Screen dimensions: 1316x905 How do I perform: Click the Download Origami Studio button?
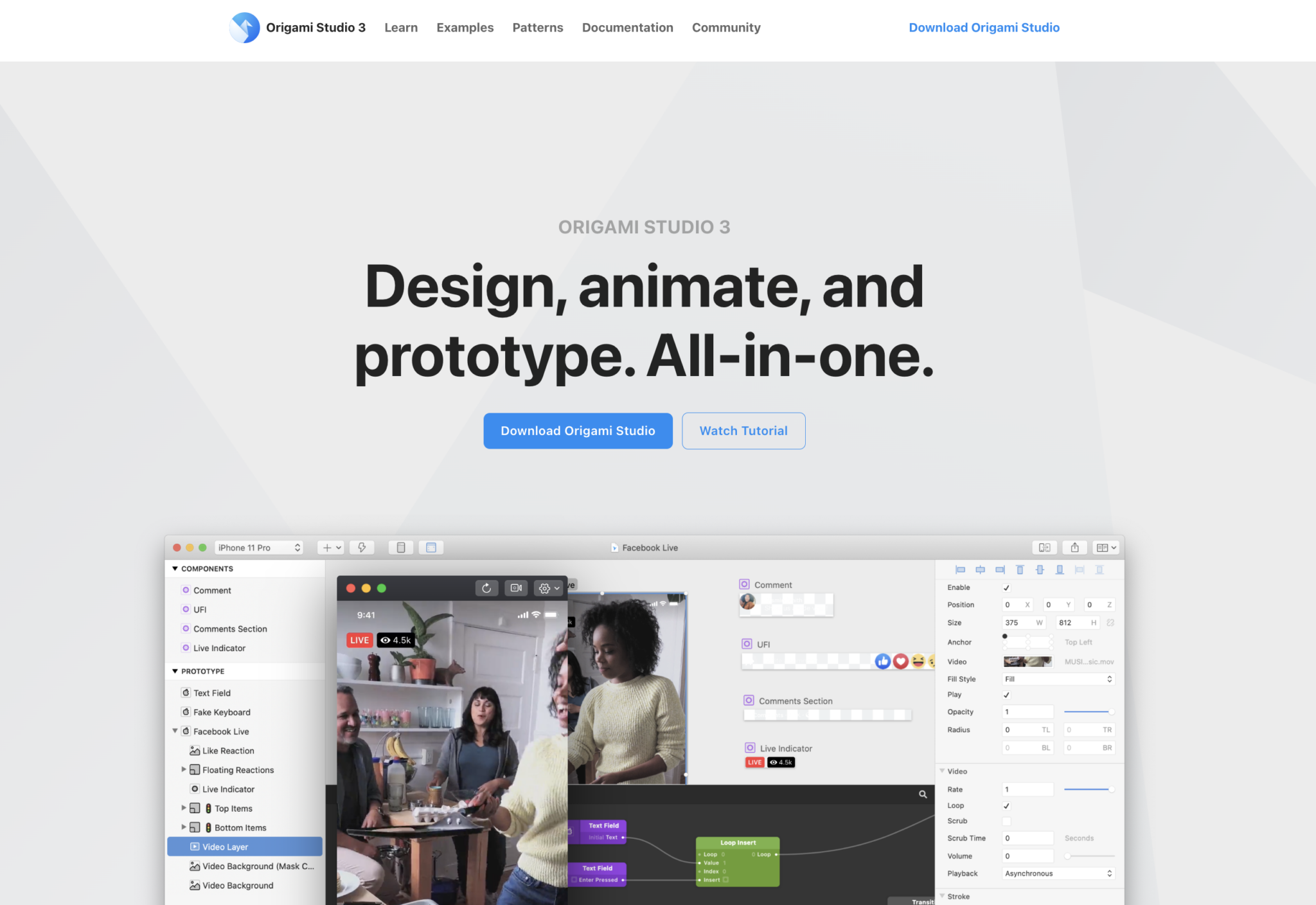point(577,431)
